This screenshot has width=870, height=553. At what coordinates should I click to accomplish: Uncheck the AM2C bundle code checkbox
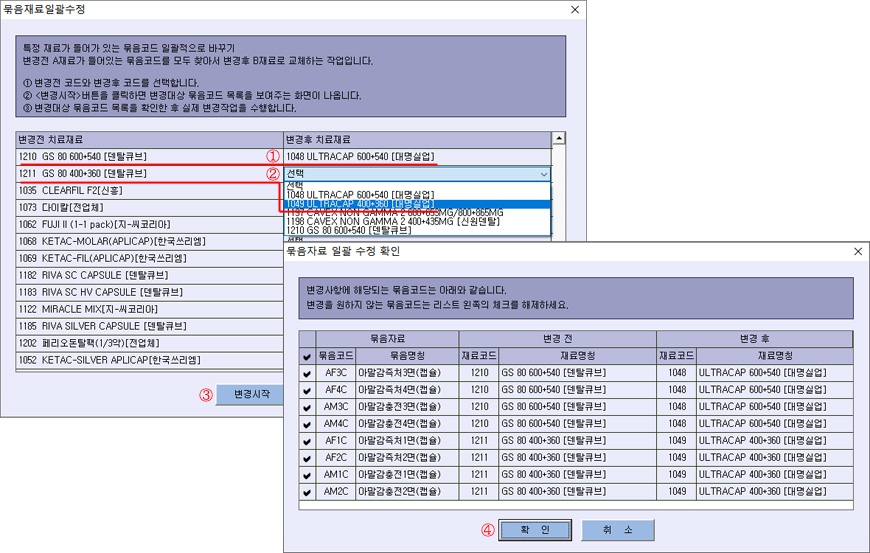pos(307,492)
